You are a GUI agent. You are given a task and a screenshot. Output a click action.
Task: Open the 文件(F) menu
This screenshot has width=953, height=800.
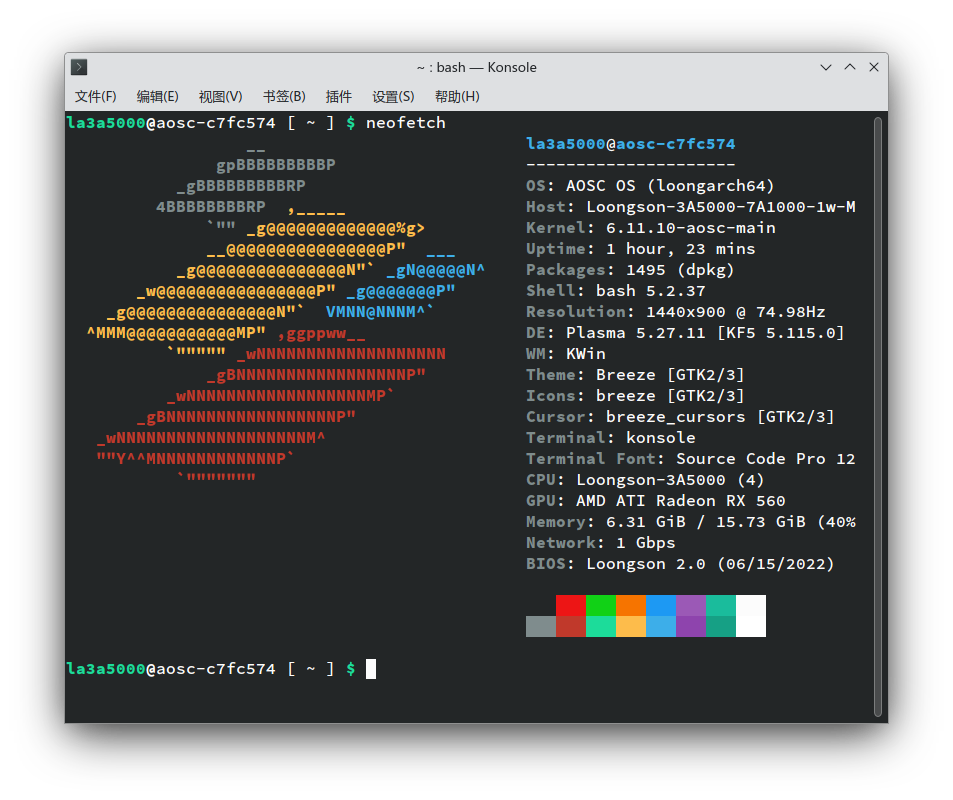(x=95, y=97)
